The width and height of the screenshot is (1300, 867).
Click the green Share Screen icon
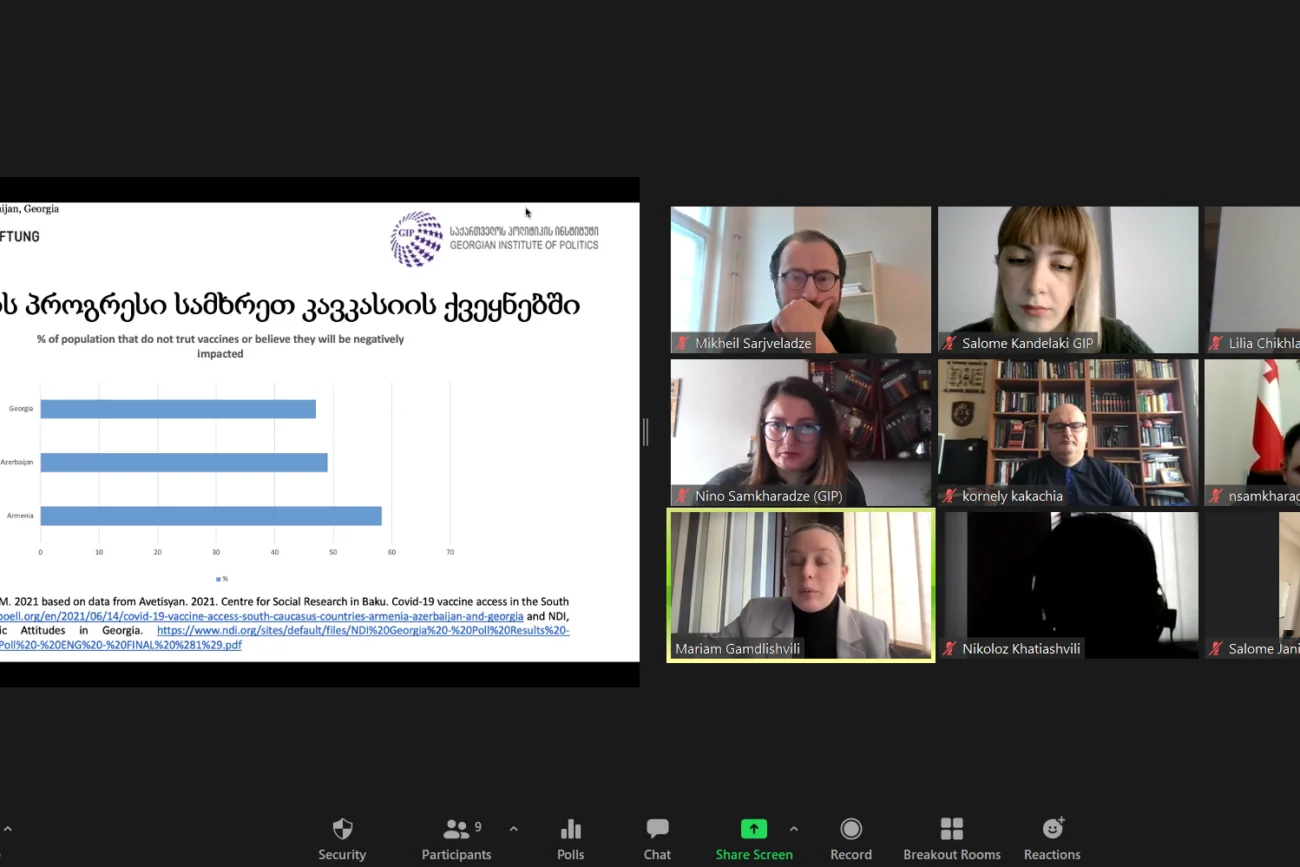[753, 829]
